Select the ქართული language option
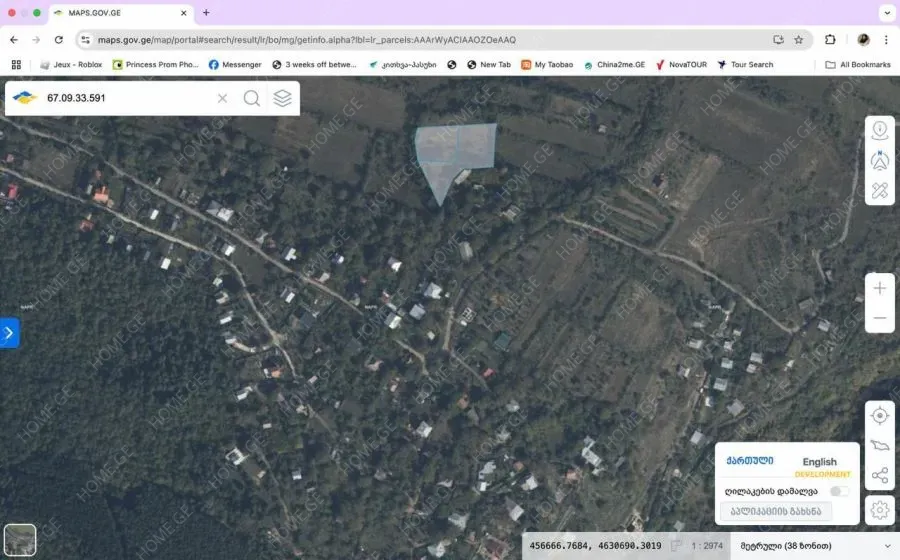The image size is (900, 560). click(x=749, y=461)
